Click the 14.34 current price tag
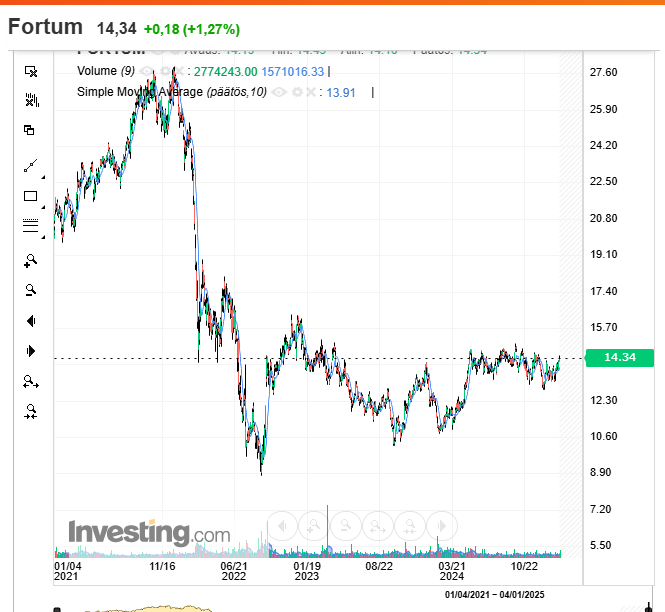 click(x=620, y=358)
